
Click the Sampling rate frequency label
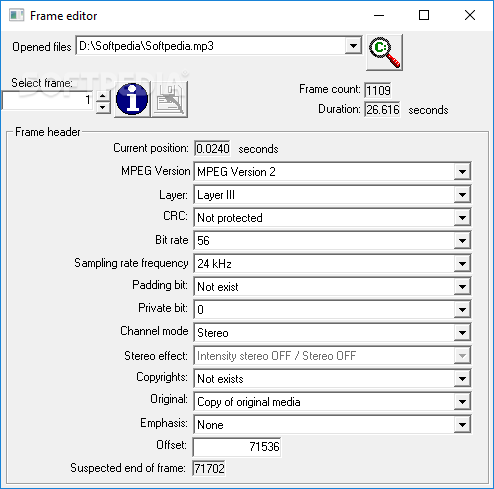[x=131, y=263]
